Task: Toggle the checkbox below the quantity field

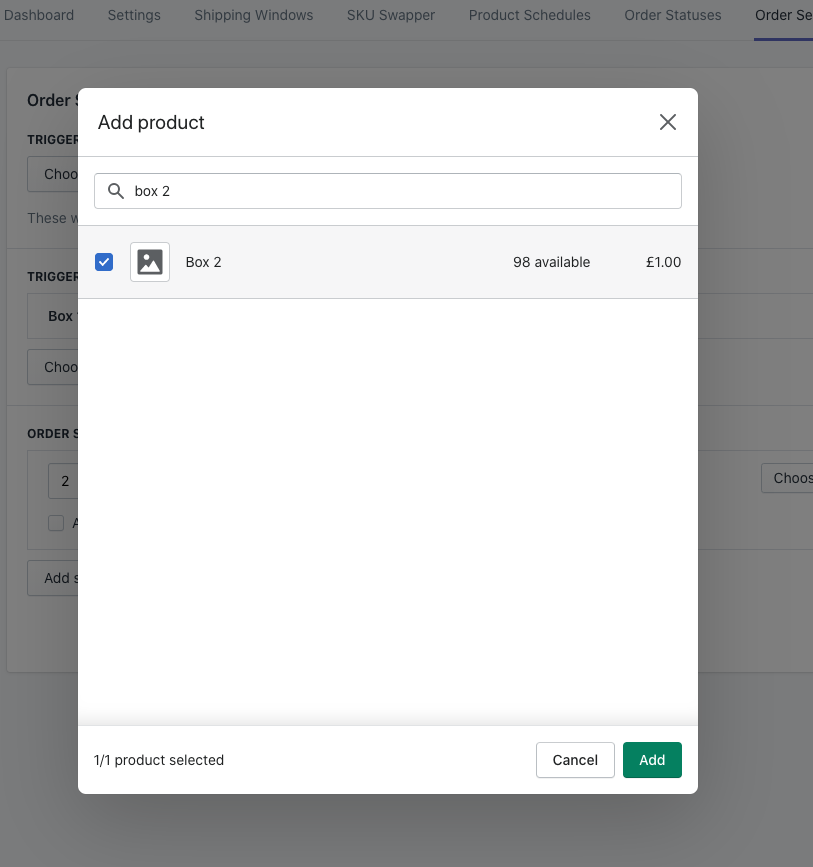Action: click(x=56, y=523)
